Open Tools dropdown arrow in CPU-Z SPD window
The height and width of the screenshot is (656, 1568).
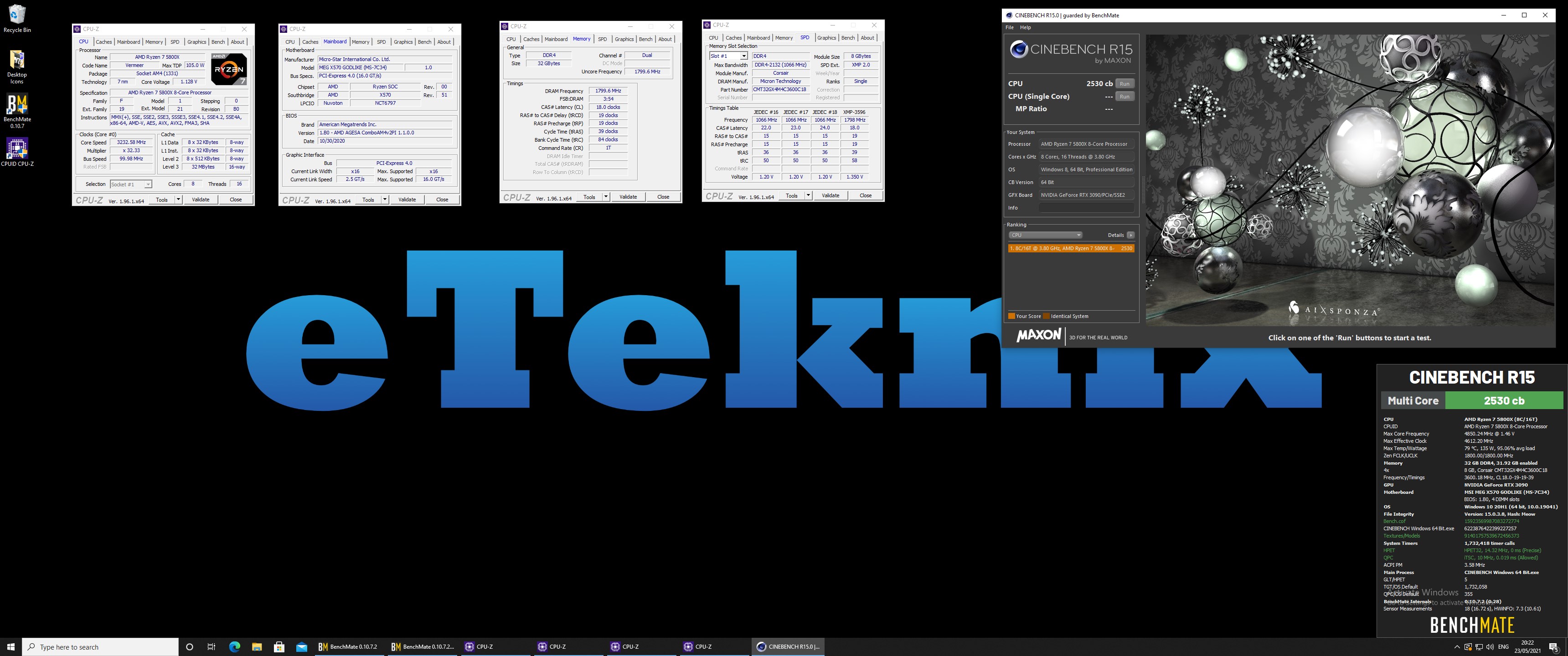coord(808,195)
